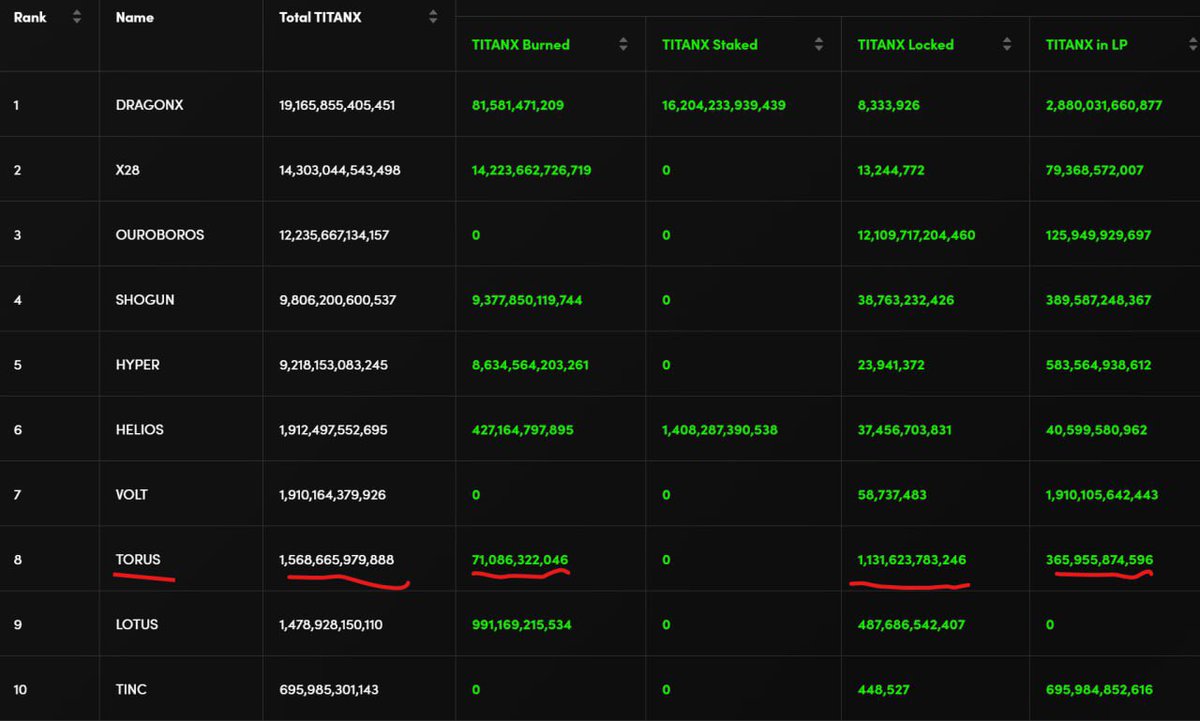Select the X28 name cell
This screenshot has width=1200, height=721.
pos(128,170)
